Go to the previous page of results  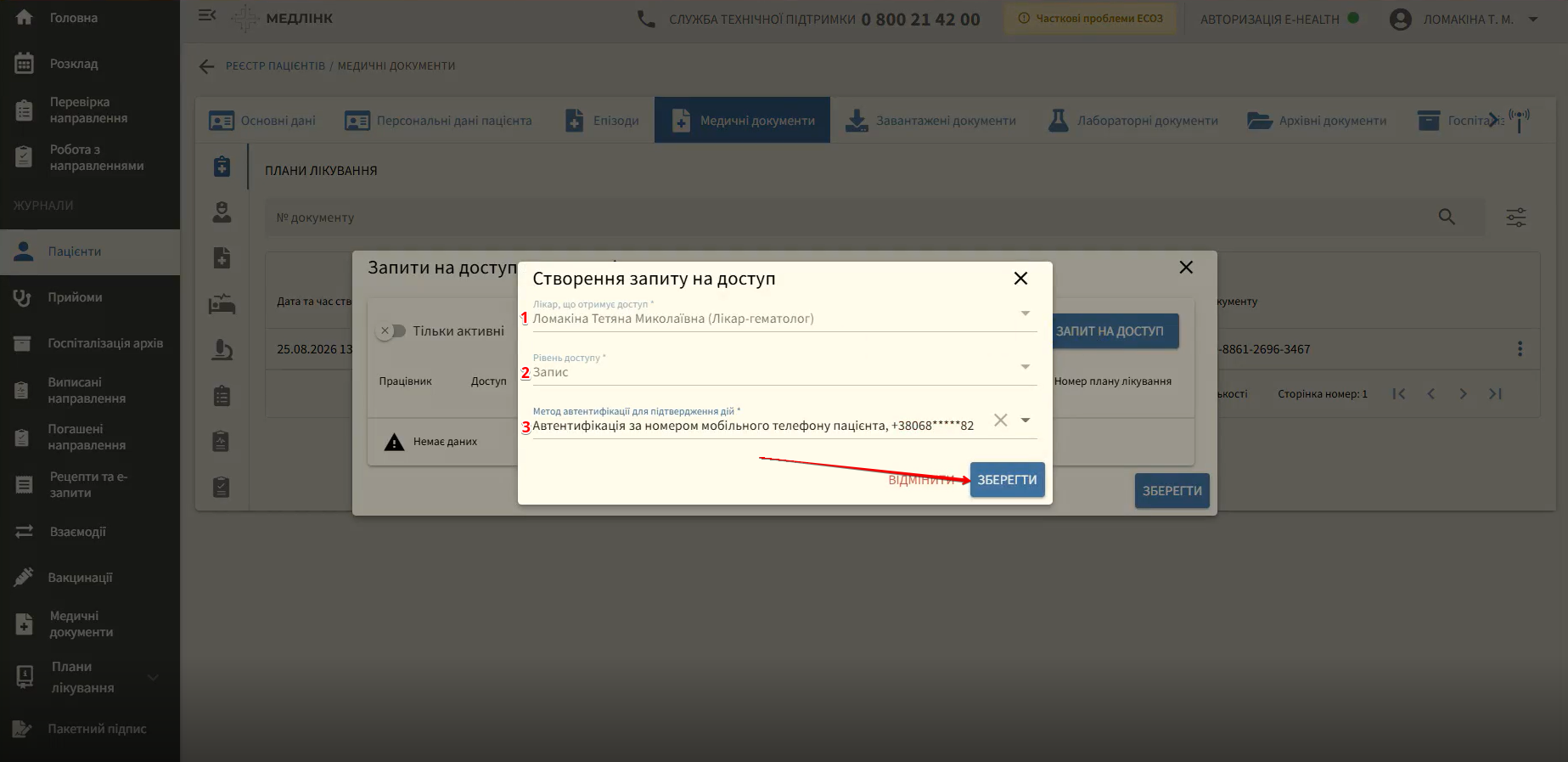tap(1431, 393)
